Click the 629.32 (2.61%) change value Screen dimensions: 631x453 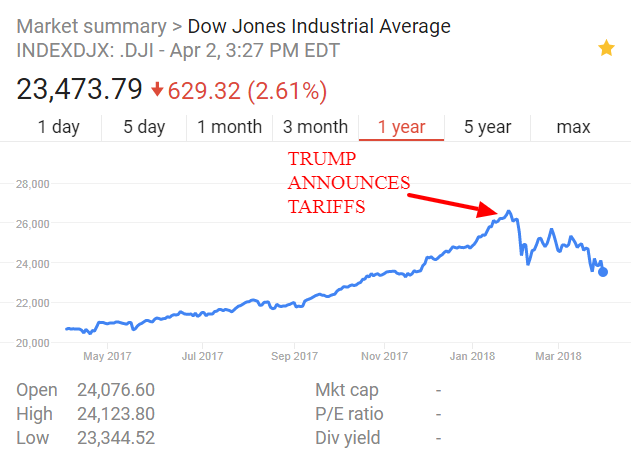tap(247, 90)
